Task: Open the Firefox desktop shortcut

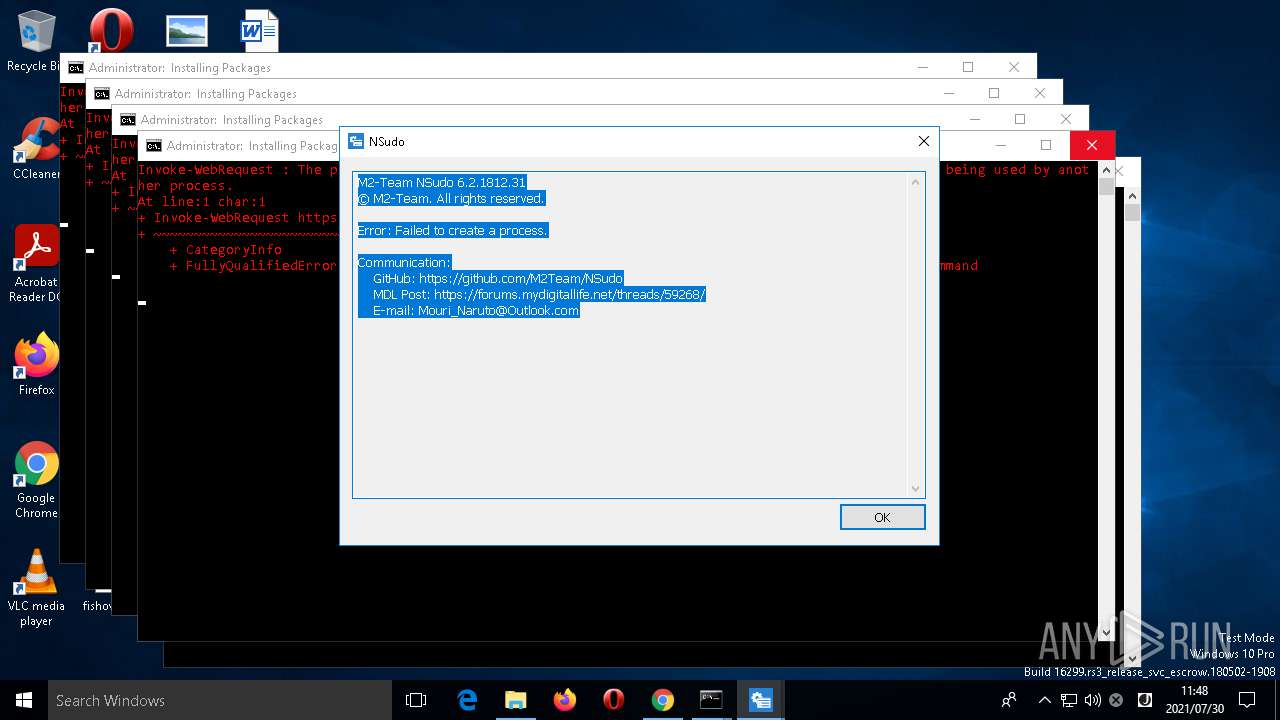Action: [x=36, y=365]
